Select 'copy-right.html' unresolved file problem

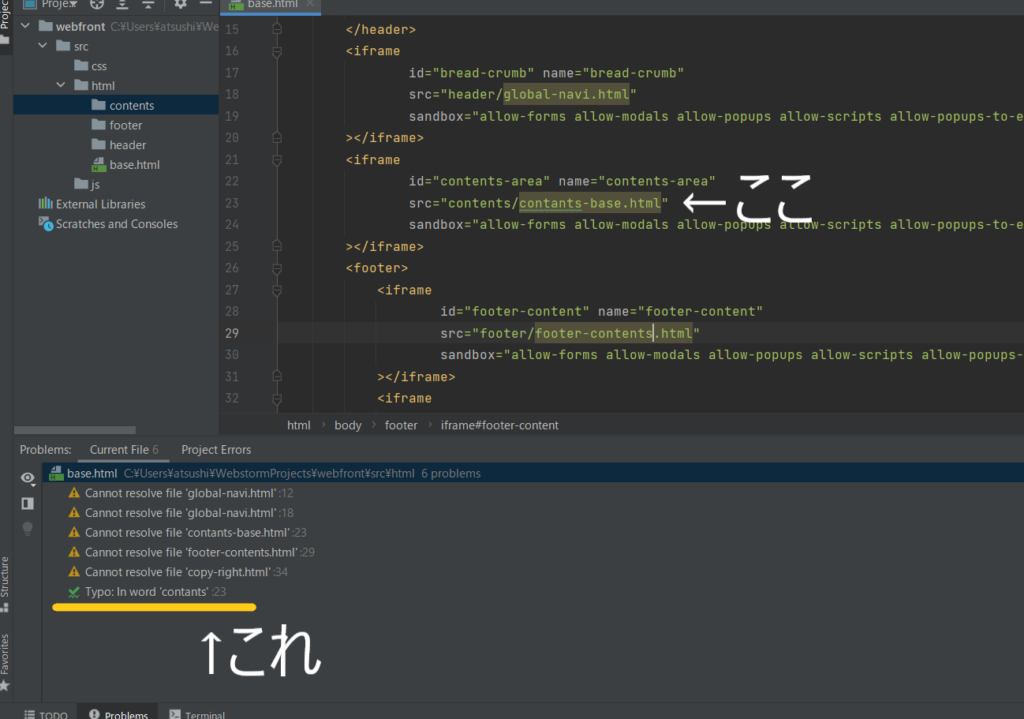[178, 571]
